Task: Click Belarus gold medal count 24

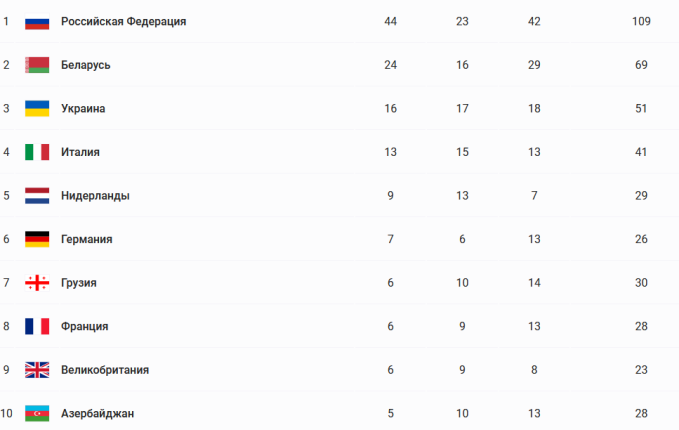Action: pos(390,65)
